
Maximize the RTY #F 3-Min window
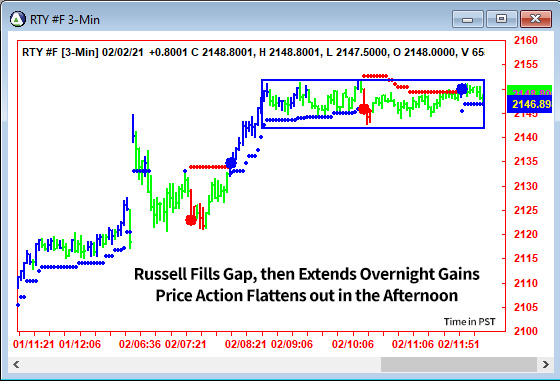tap(501, 19)
